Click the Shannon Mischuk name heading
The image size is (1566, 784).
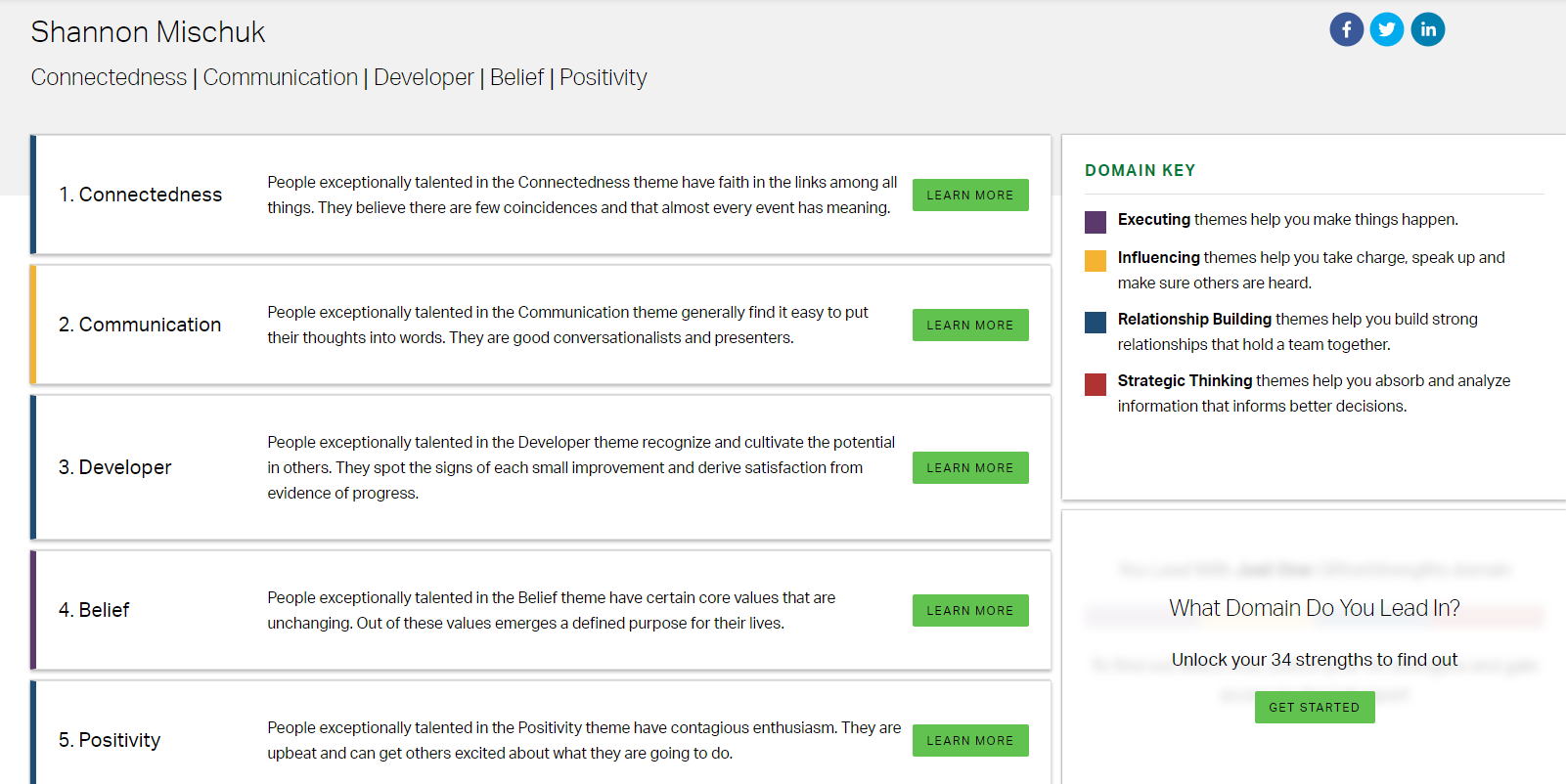[148, 32]
